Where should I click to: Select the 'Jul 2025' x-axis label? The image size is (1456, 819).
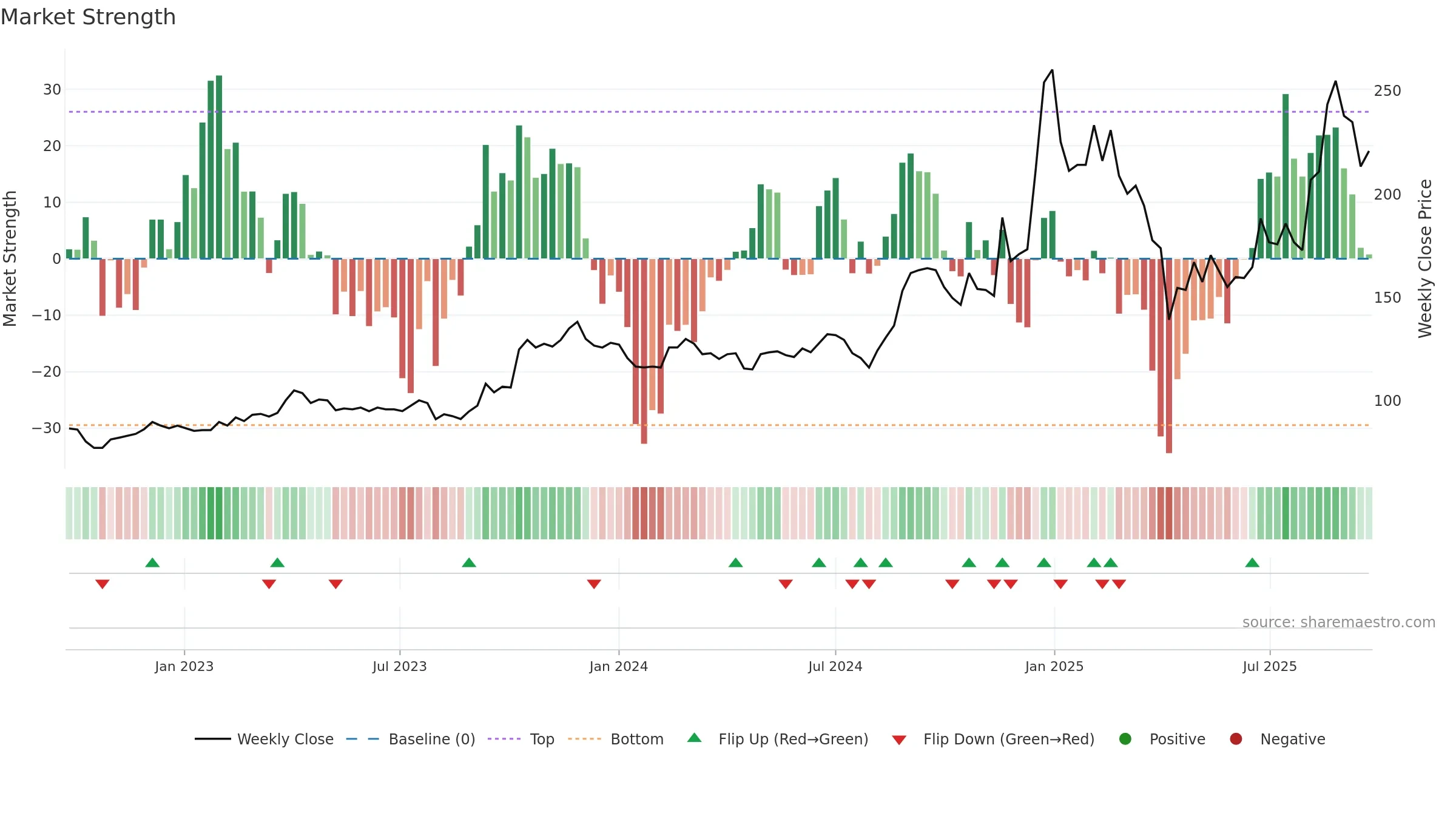1270,666
